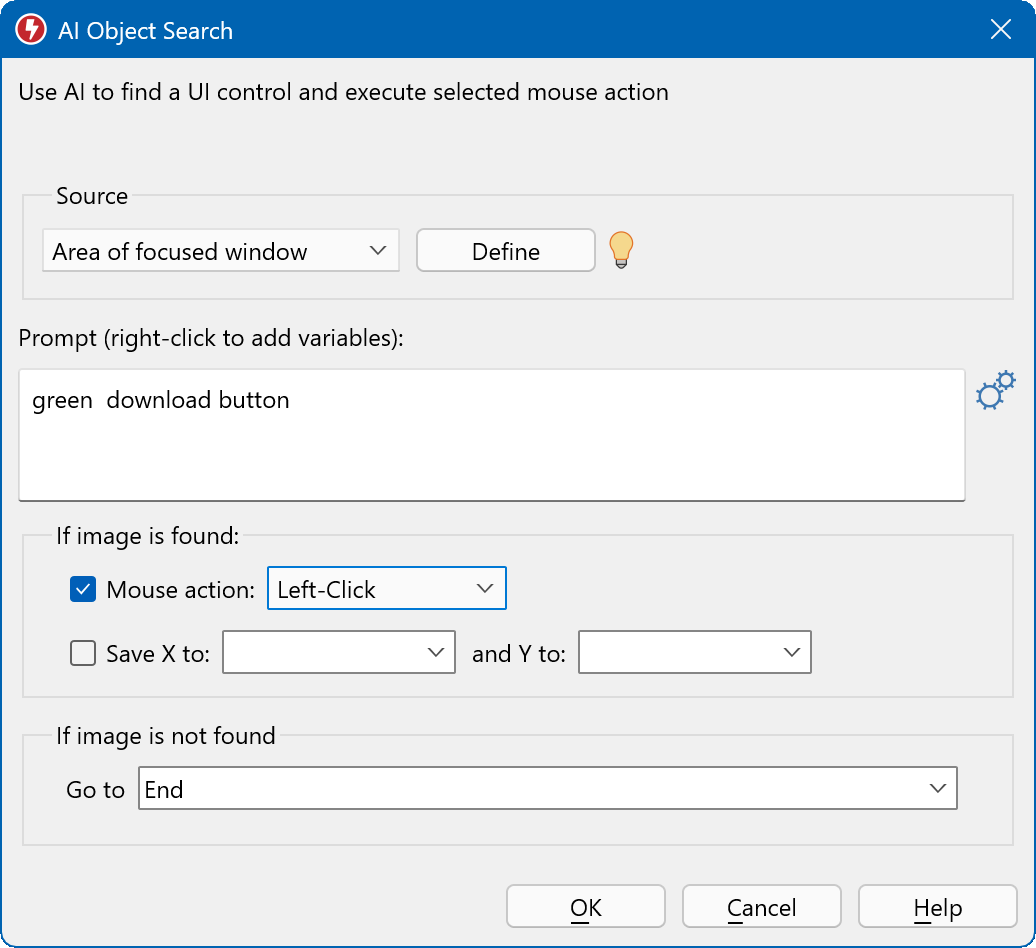This screenshot has width=1036, height=948.
Task: Open the 'and Y to' variable dropdown
Action: coord(694,653)
